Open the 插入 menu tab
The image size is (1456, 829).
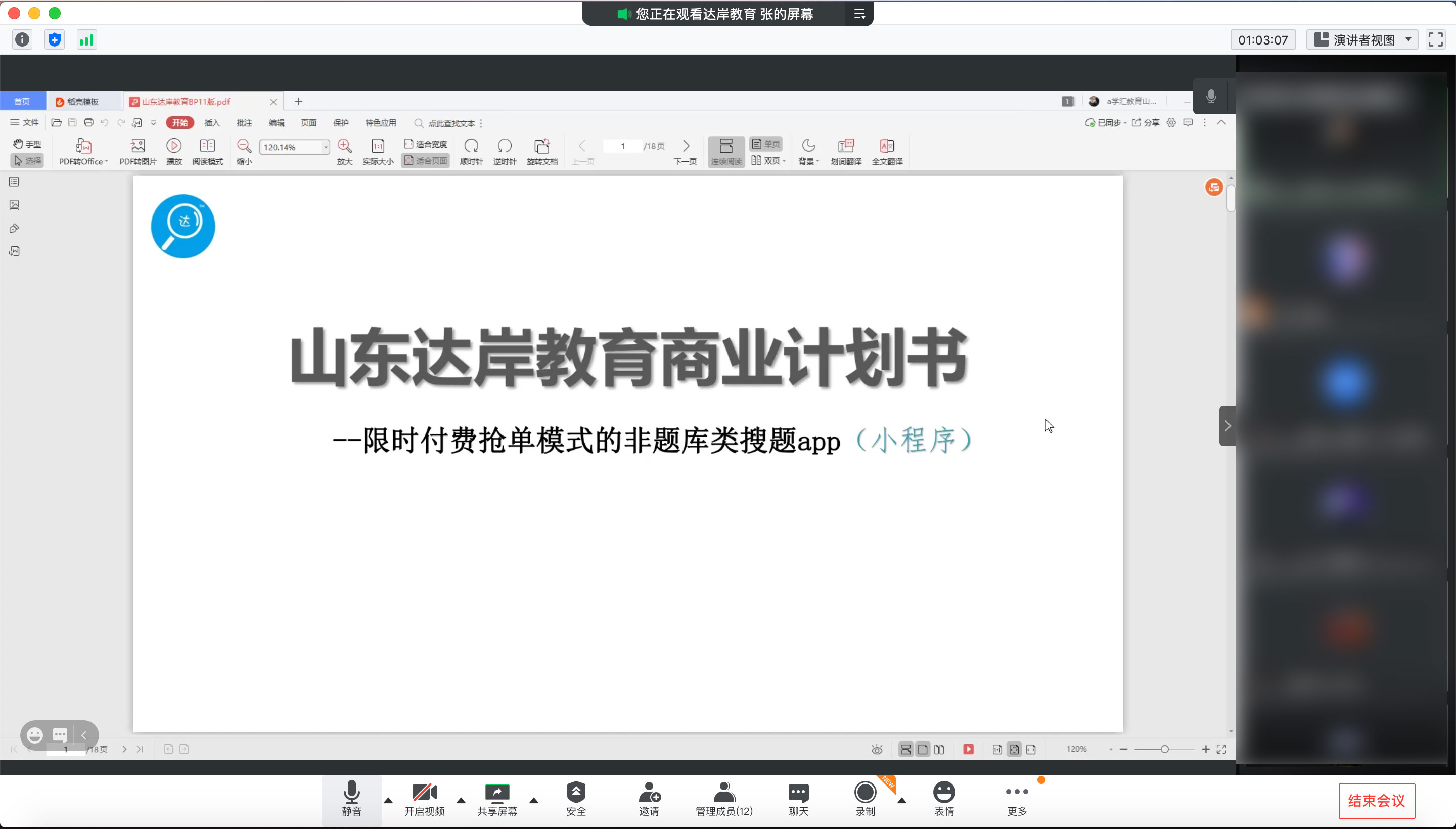pos(212,123)
